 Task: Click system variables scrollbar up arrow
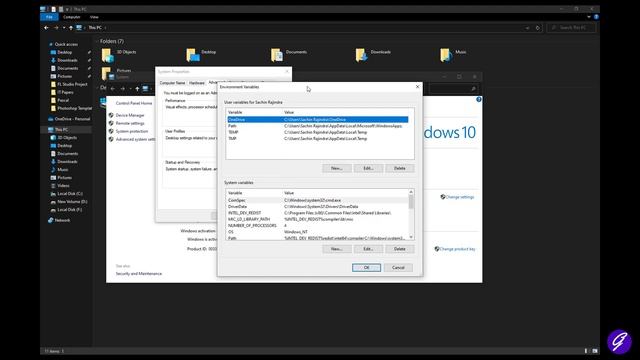(411, 192)
